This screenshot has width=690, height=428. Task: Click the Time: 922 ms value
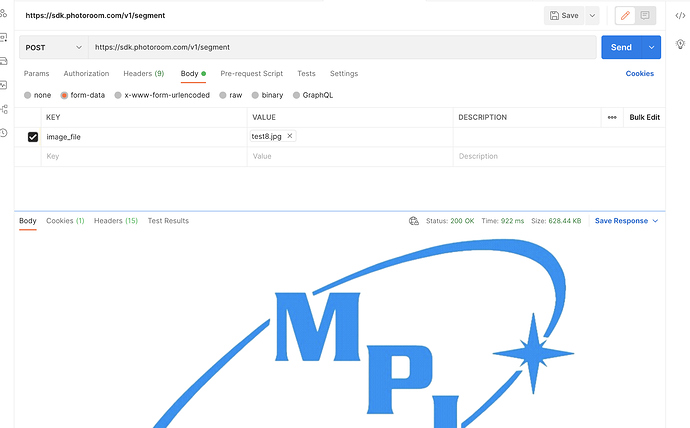coord(503,221)
